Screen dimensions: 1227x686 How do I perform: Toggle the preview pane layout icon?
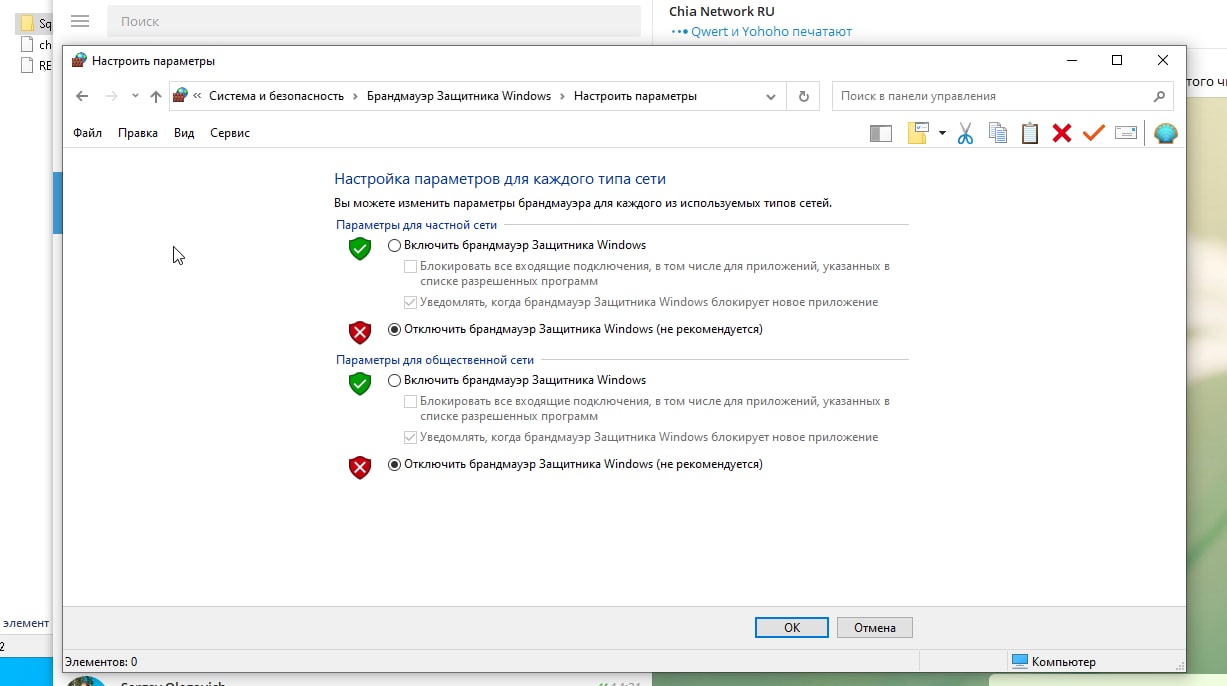coord(881,133)
